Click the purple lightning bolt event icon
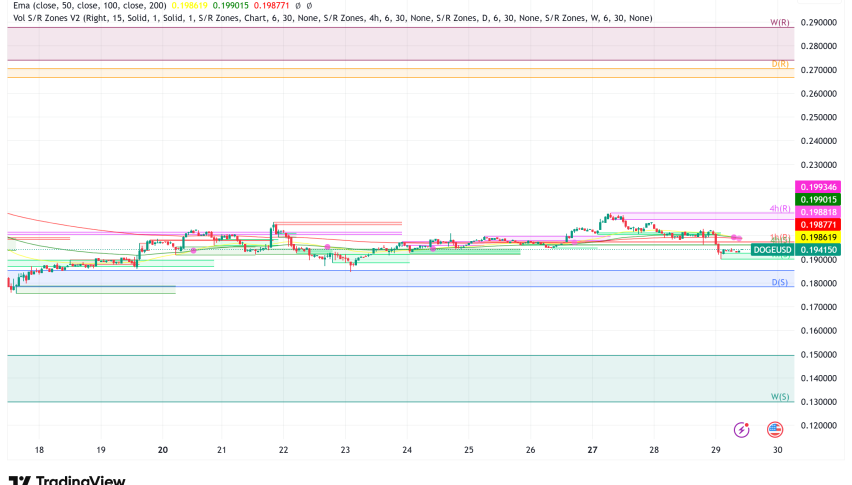Image resolution: width=852 pixels, height=485 pixels. [x=742, y=429]
